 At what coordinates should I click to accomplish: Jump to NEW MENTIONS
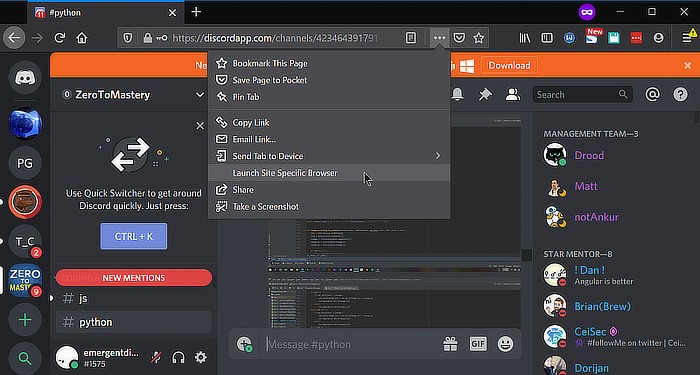(134, 278)
